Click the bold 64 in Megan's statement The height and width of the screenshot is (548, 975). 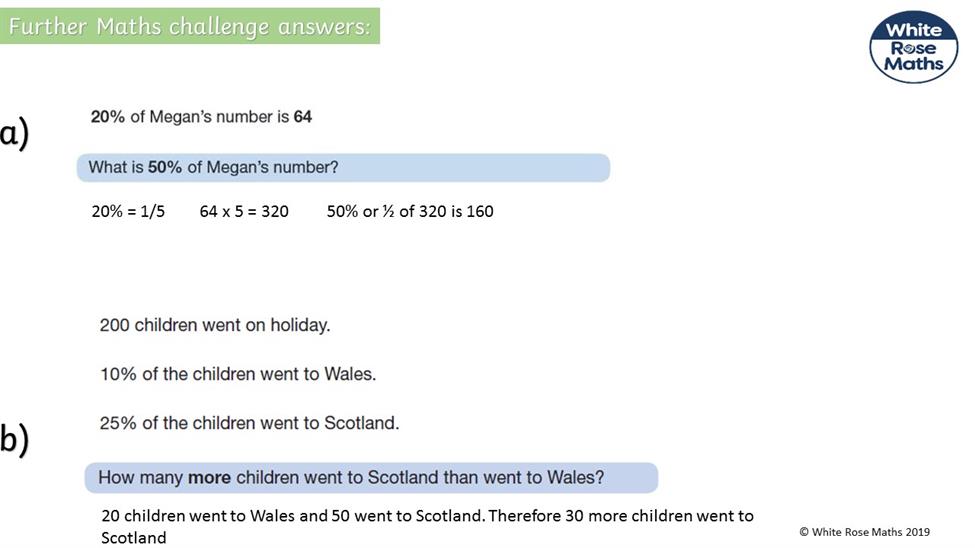[303, 117]
